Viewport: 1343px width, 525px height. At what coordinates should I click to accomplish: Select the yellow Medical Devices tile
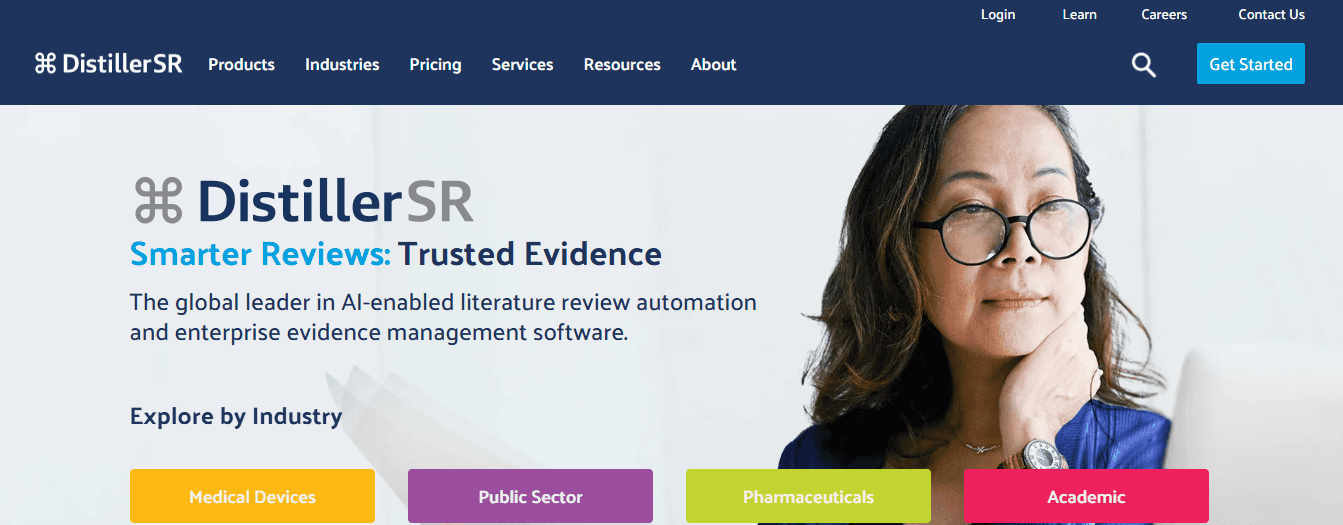[252, 496]
